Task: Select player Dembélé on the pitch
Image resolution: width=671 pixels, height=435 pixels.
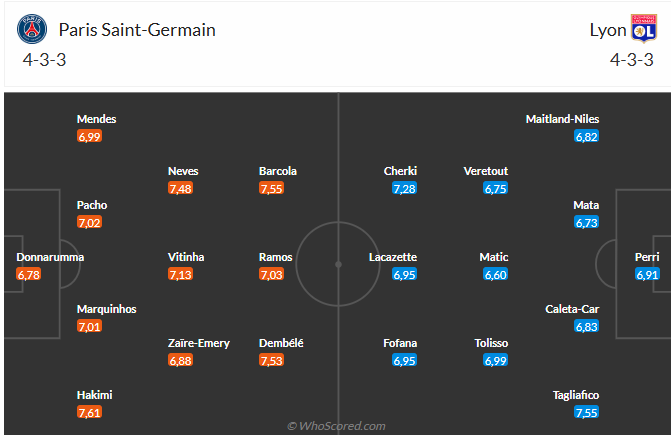Action: coord(281,343)
